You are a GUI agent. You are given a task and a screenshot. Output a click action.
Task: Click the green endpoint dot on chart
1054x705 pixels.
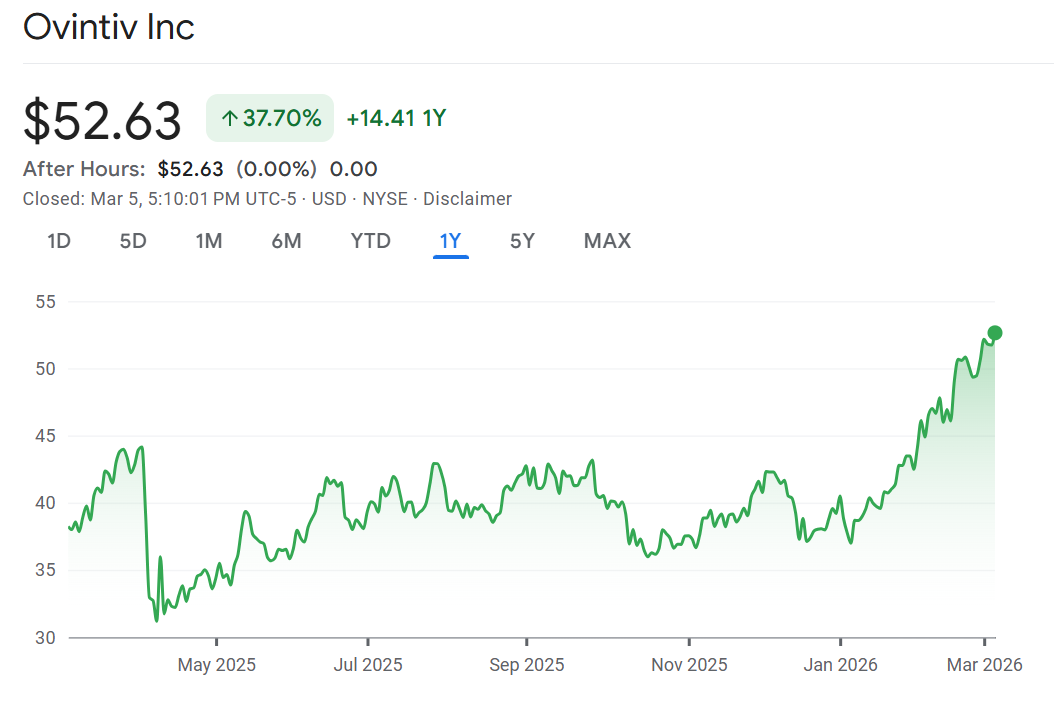tap(994, 333)
